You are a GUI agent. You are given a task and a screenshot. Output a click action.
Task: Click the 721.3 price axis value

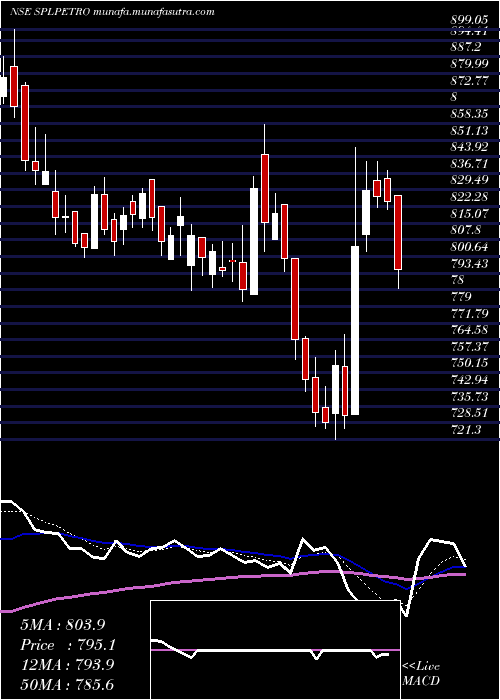coord(466,430)
